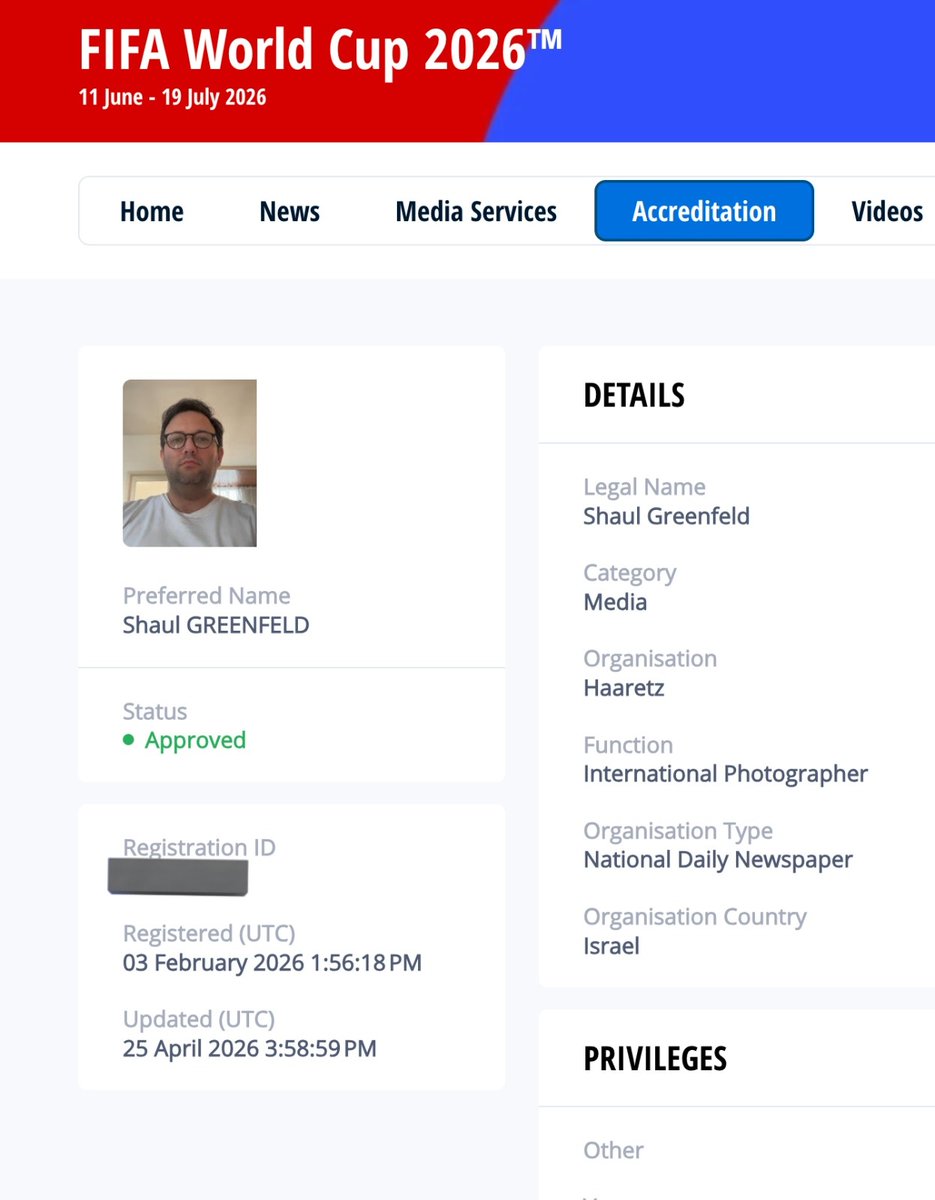
Task: Open the Media Services tab
Action: [x=476, y=211]
